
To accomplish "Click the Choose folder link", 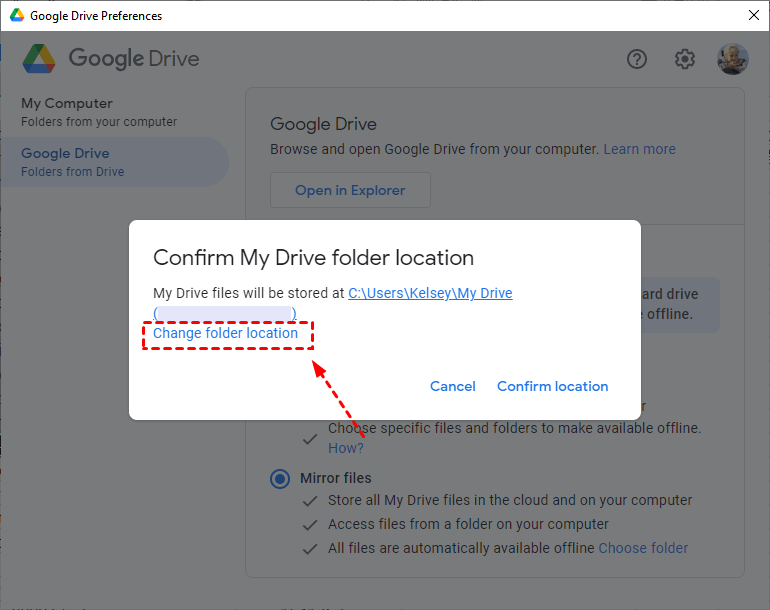I will coord(643,548).
